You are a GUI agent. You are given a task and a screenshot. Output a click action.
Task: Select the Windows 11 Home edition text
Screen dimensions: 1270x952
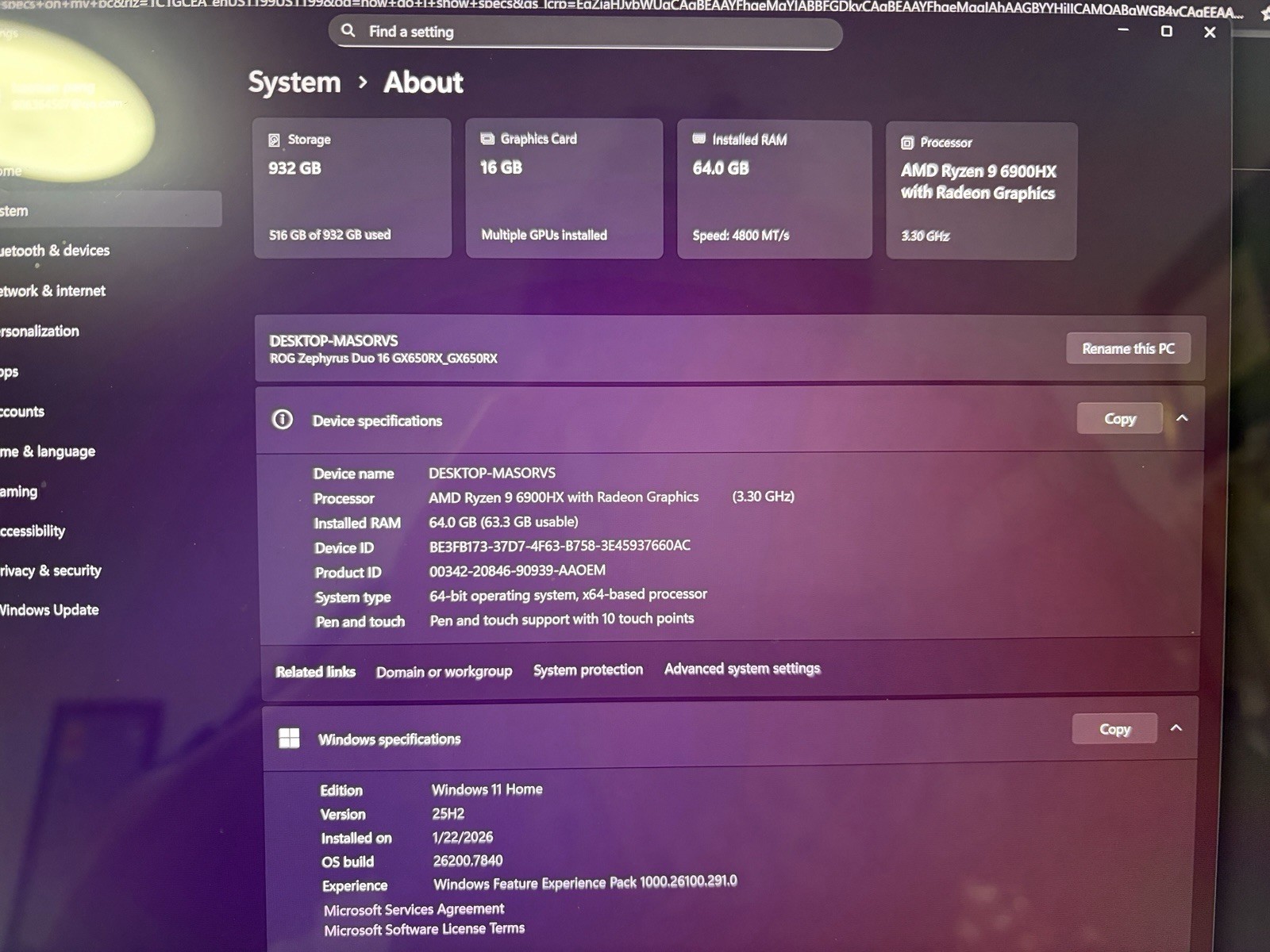point(487,789)
